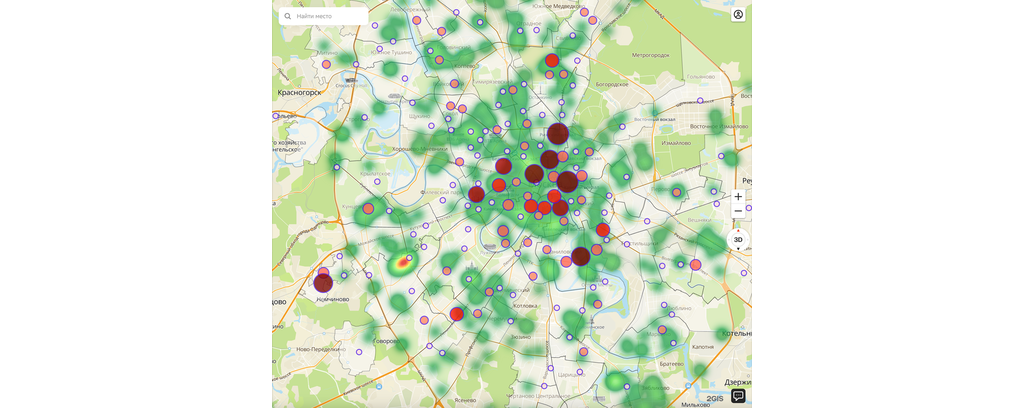Open the chat feedback icon
Viewport: 1024px width, 408px height.
(738, 396)
